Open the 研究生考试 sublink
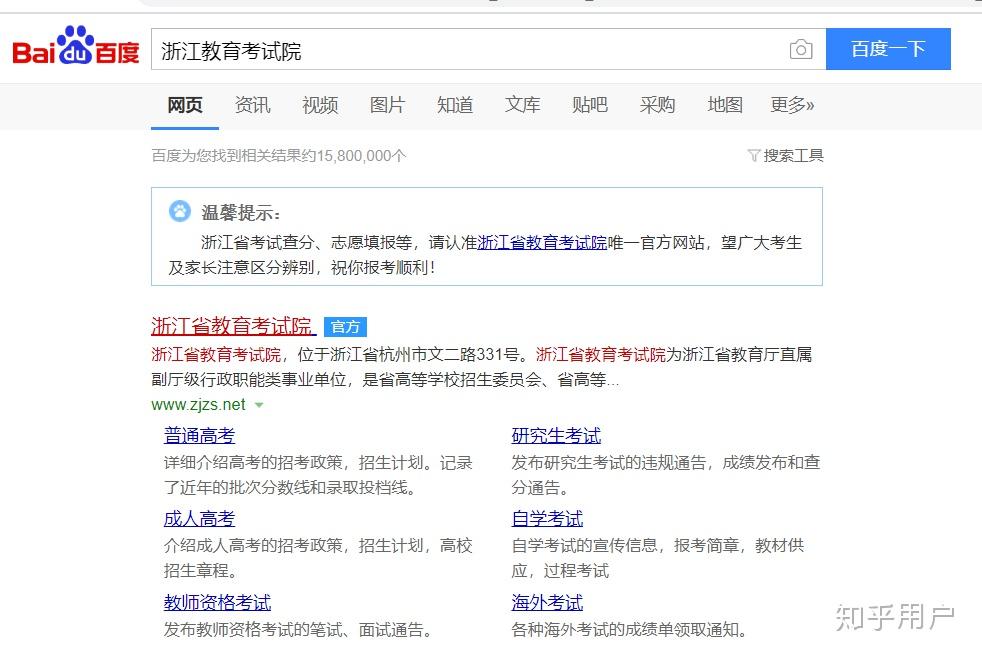This screenshot has width=982, height=652. (x=556, y=435)
